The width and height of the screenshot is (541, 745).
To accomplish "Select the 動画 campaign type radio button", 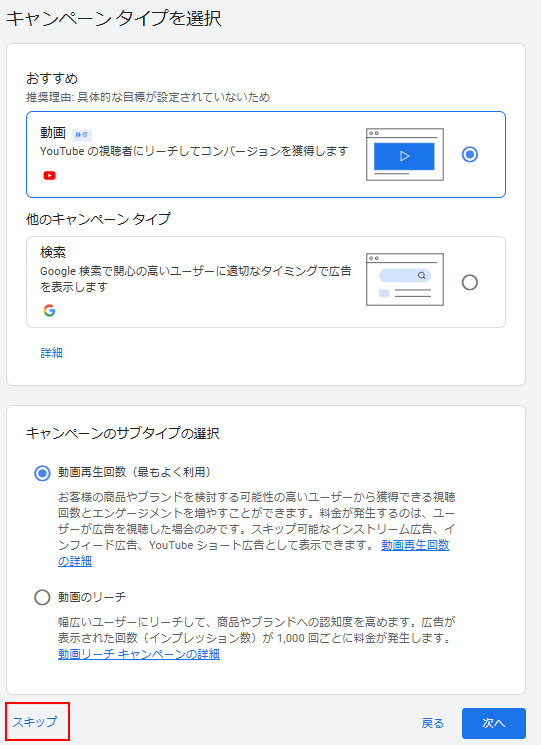I will coord(470,154).
